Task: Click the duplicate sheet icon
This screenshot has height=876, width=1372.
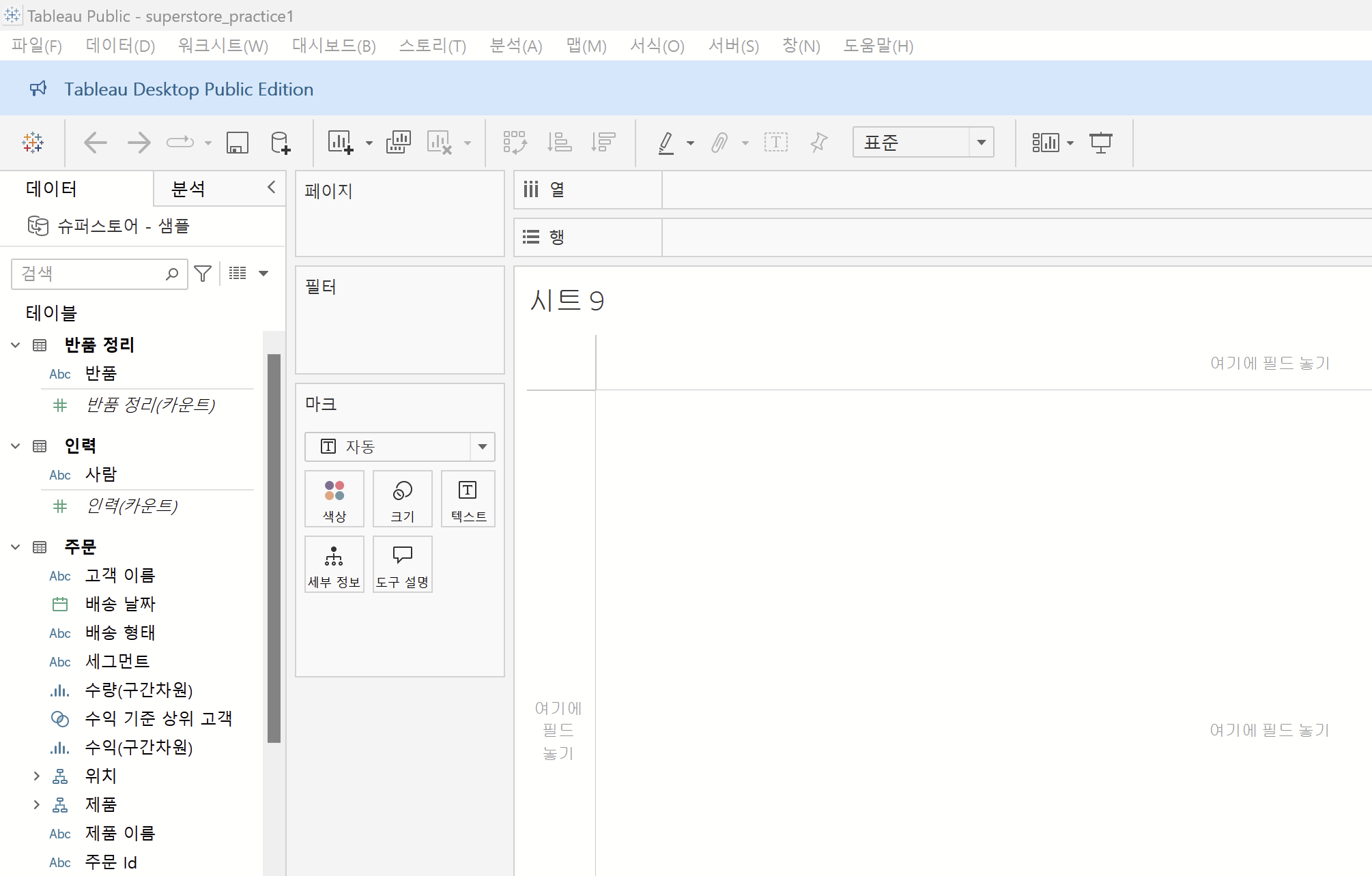Action: tap(399, 143)
